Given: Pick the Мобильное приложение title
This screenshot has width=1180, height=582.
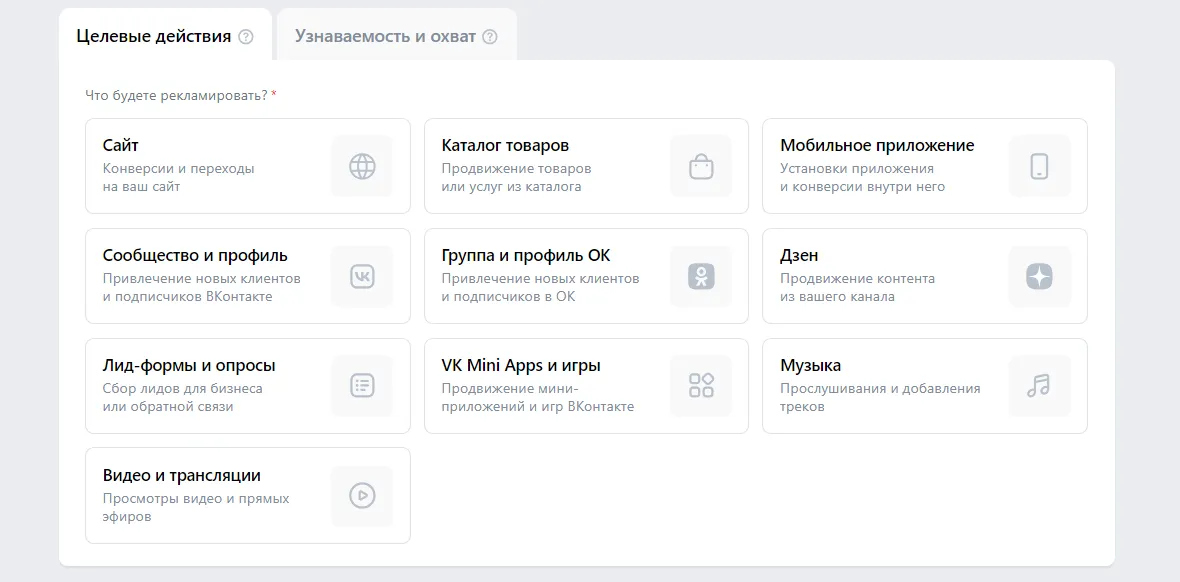Looking at the screenshot, I should (x=877, y=145).
